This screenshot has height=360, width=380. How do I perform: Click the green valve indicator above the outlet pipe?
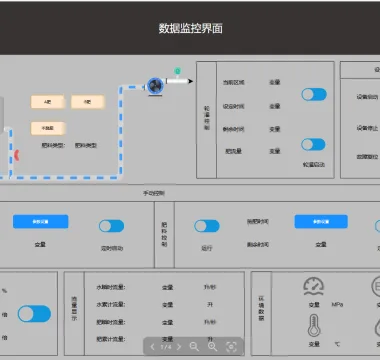(x=178, y=71)
